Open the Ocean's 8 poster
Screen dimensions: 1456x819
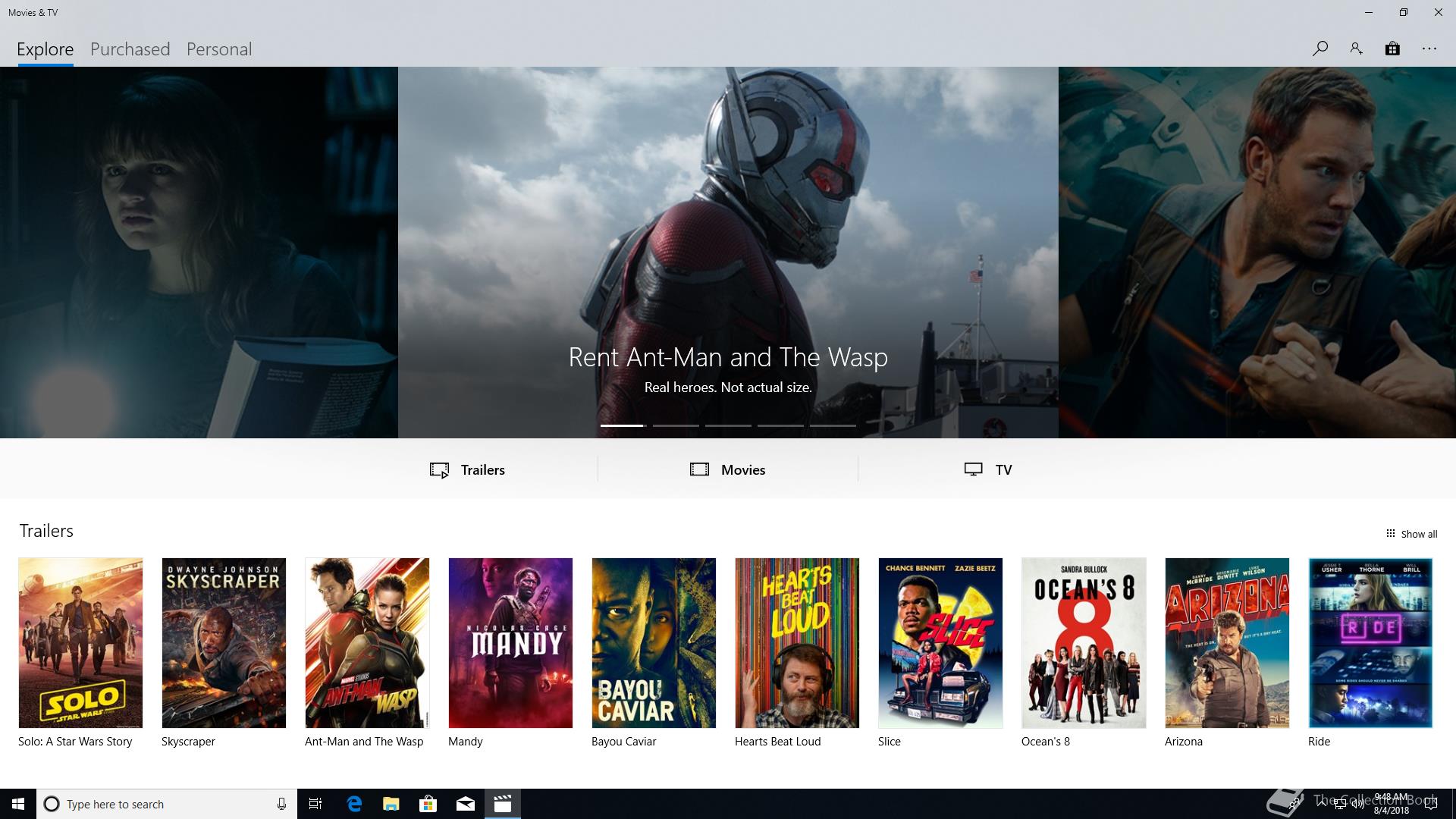(x=1084, y=643)
